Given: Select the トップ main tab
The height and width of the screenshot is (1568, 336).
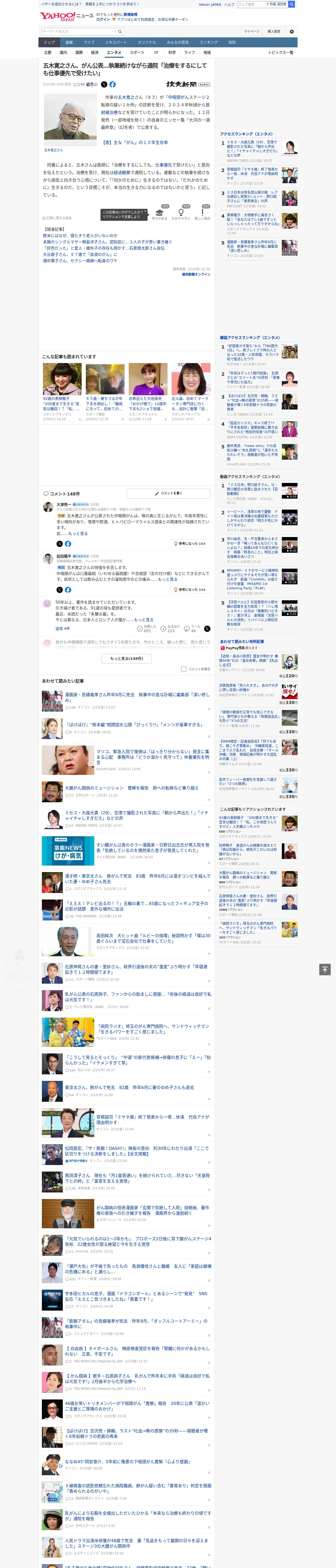Looking at the screenshot, I should (49, 43).
